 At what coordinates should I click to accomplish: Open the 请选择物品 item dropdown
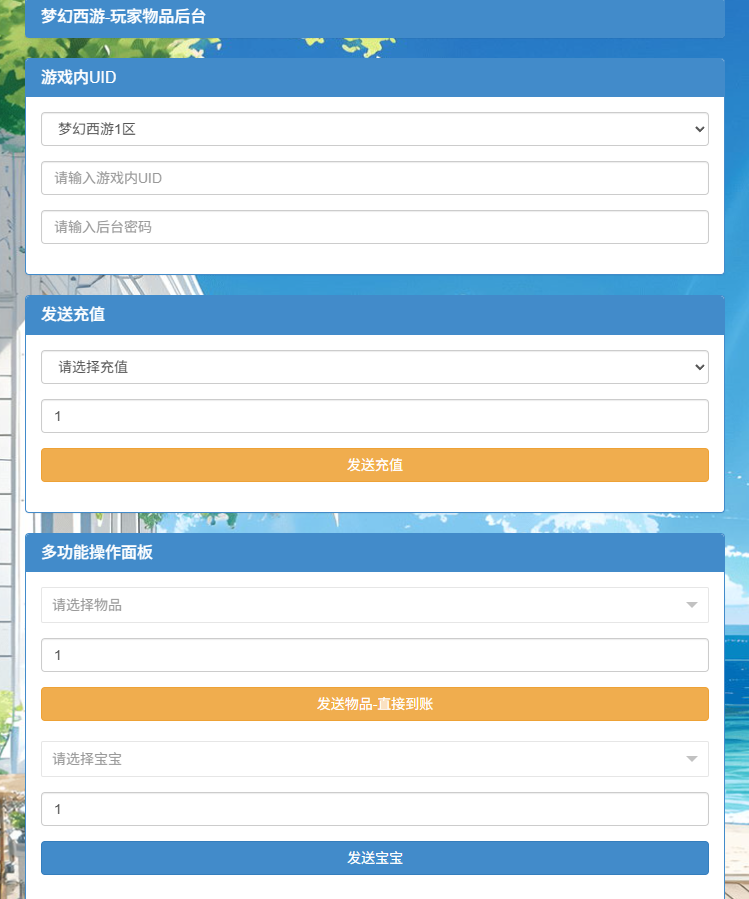(x=360, y=605)
